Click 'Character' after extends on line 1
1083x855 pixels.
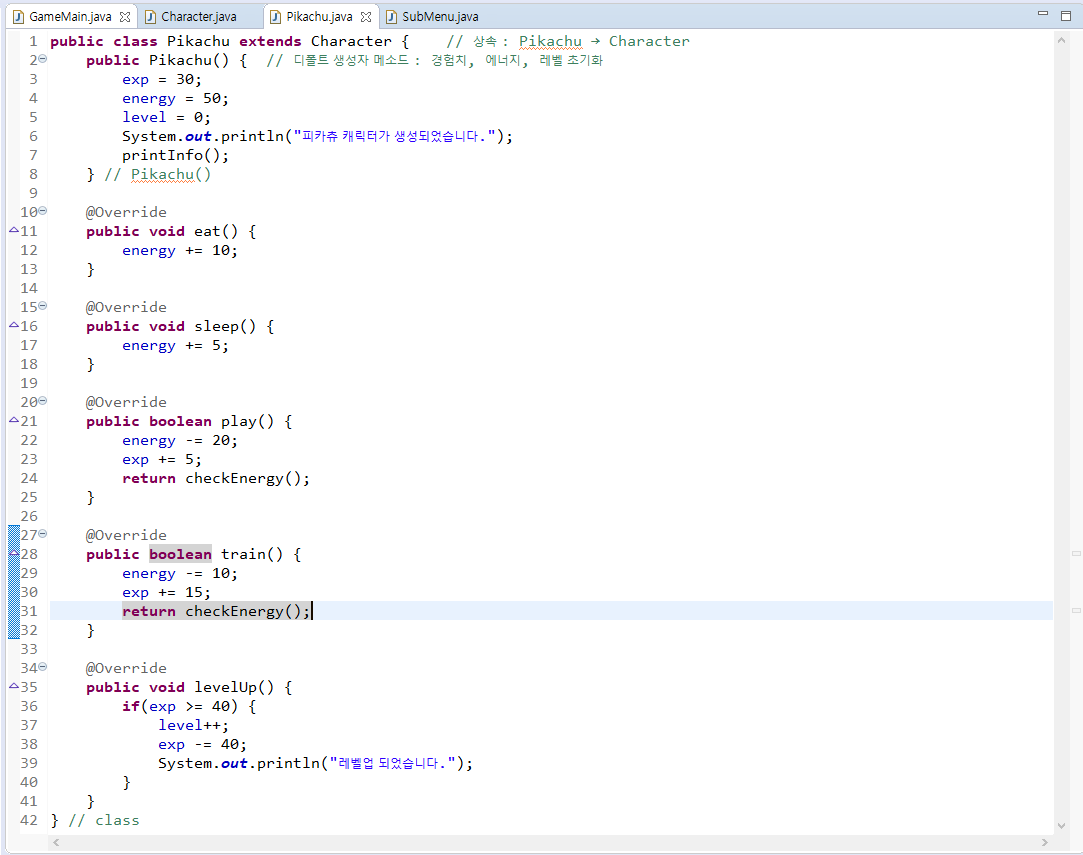pyautogui.click(x=351, y=41)
